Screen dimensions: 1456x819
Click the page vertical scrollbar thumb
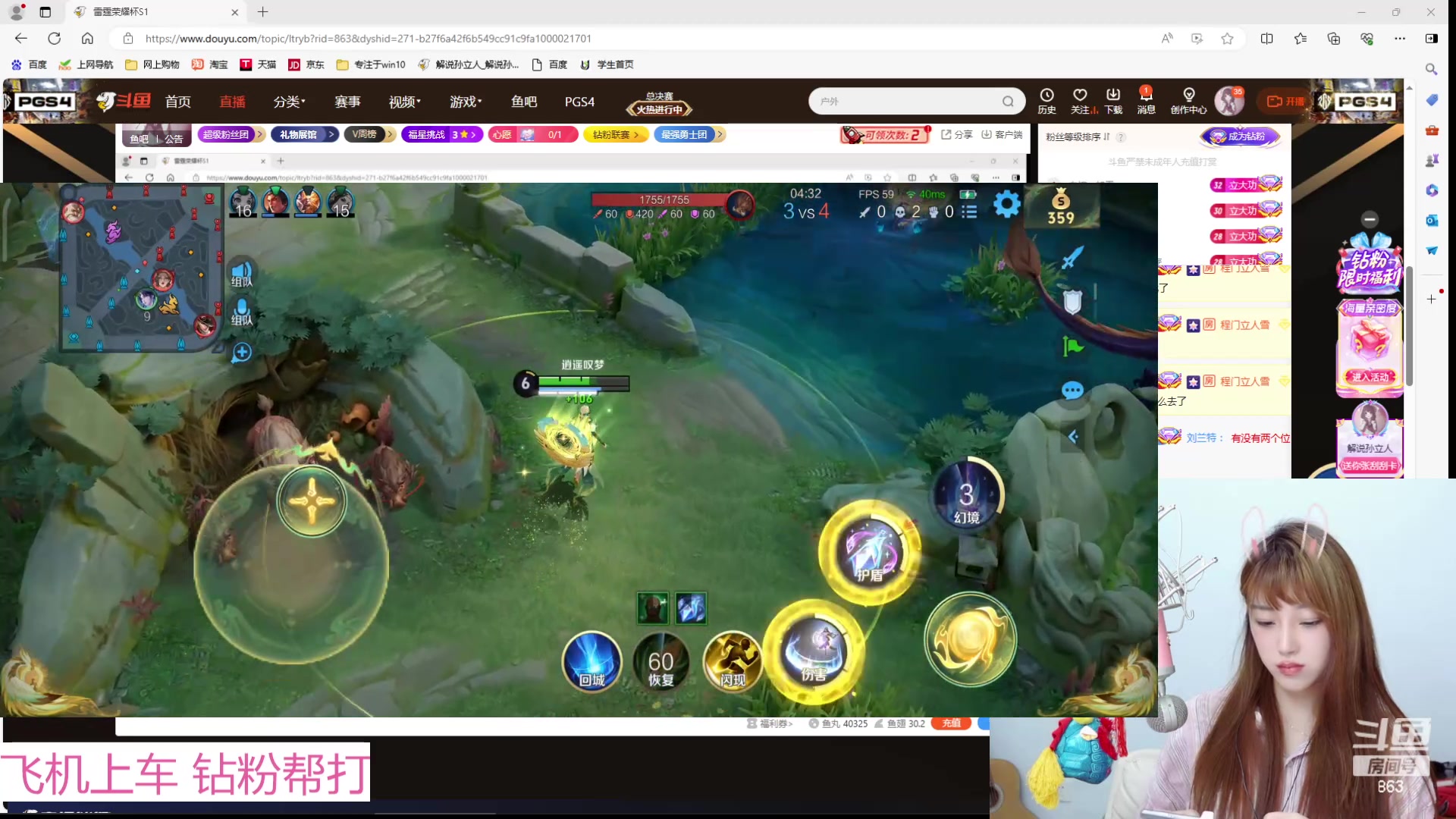click(1409, 326)
